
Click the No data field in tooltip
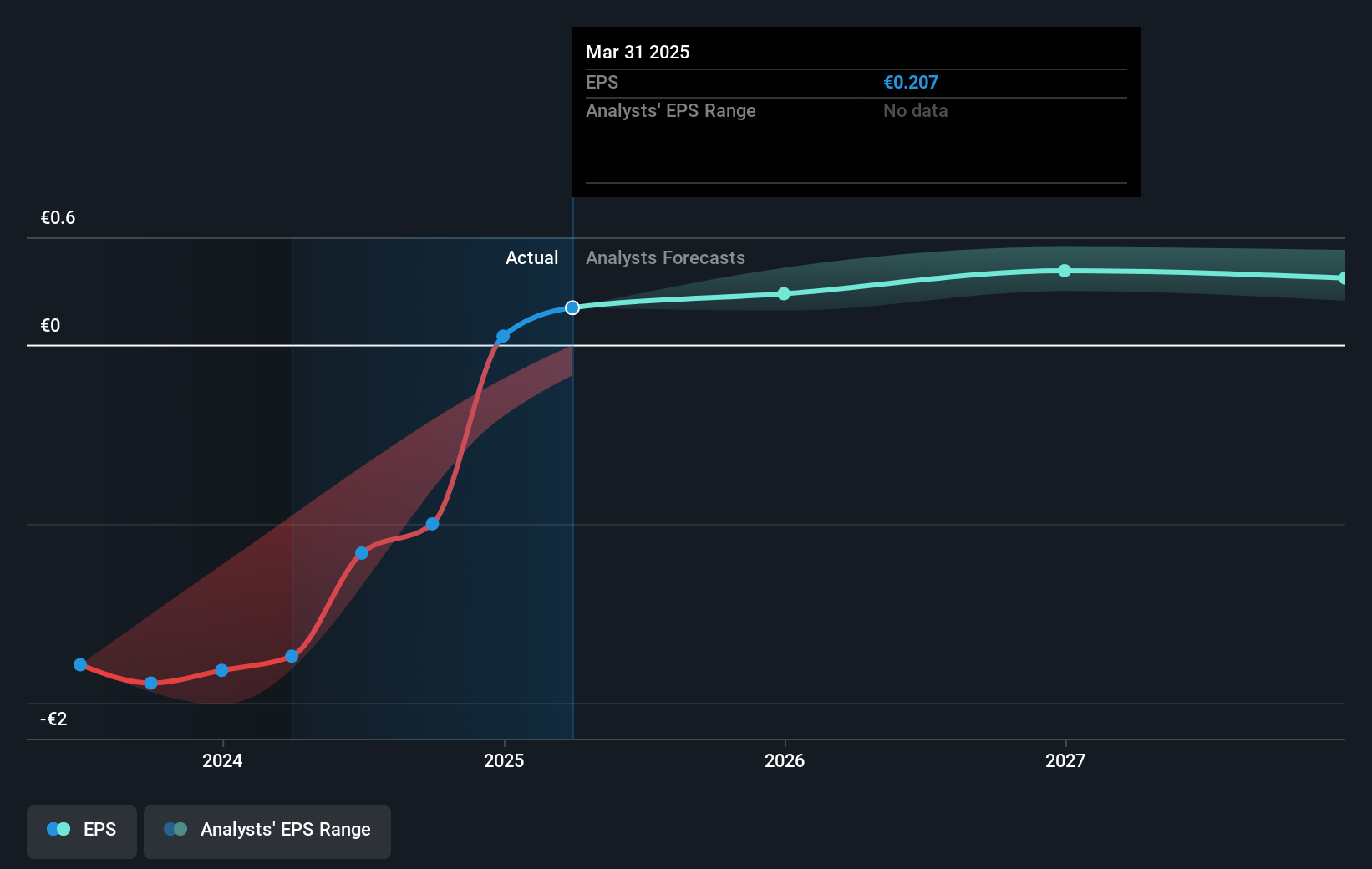click(x=915, y=110)
